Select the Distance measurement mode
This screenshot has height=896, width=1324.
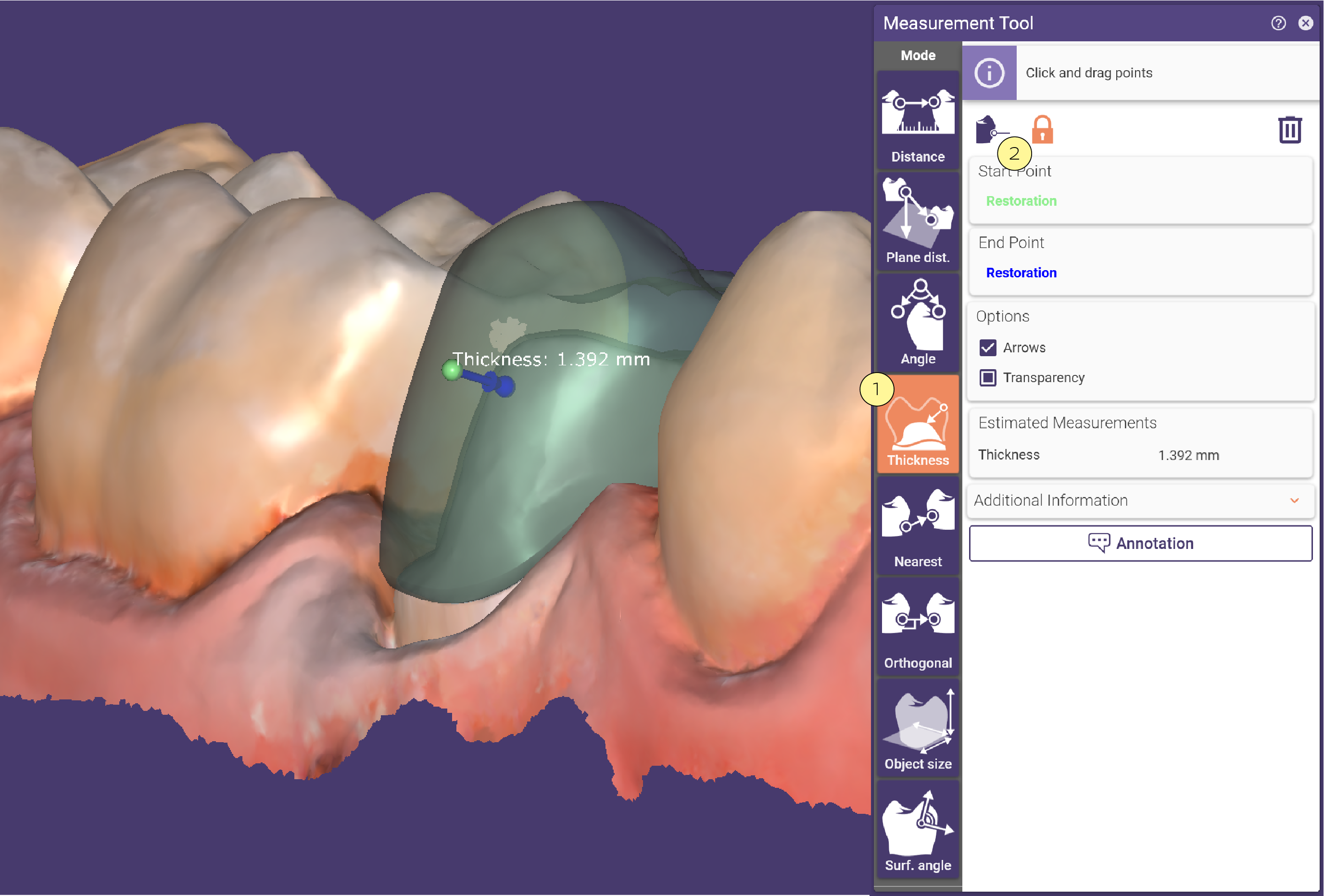918,121
